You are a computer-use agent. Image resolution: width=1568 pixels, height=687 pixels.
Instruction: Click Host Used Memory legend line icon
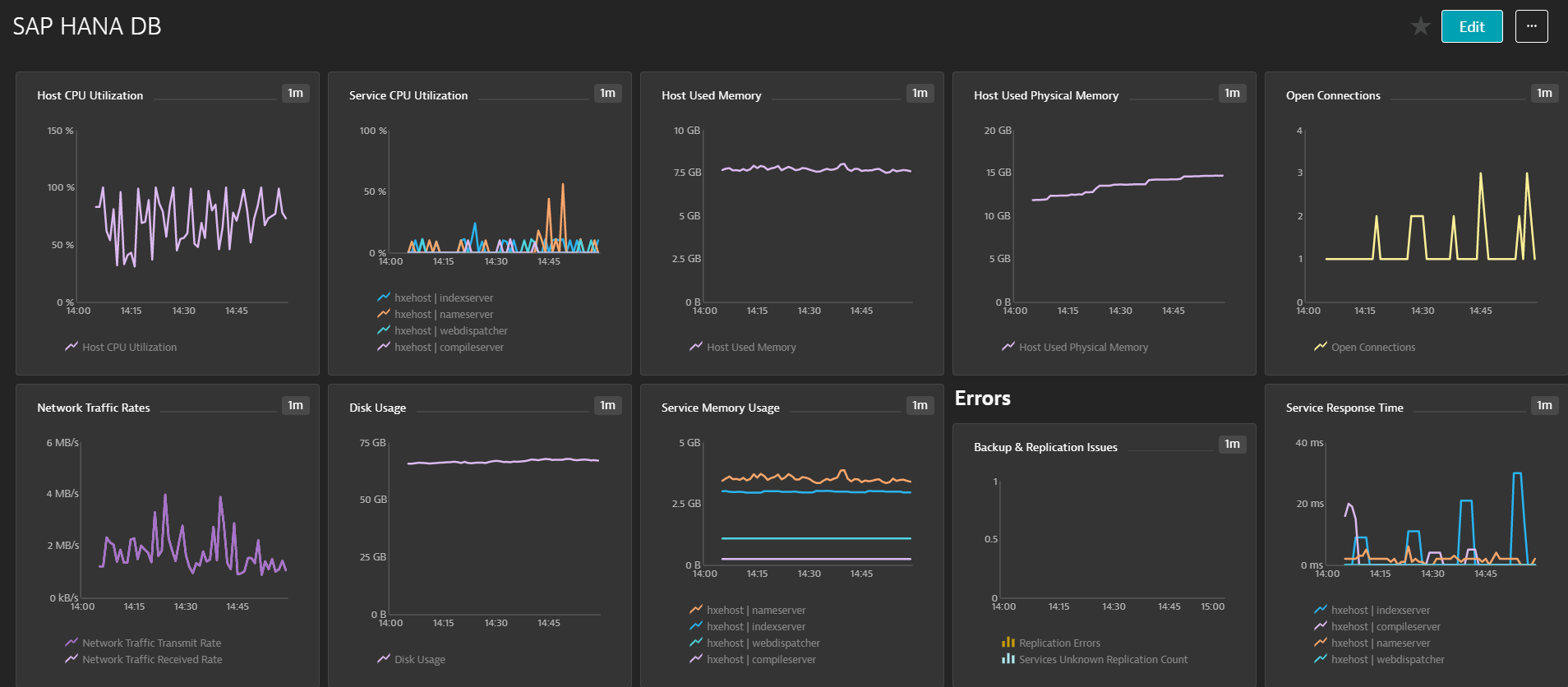pos(696,347)
